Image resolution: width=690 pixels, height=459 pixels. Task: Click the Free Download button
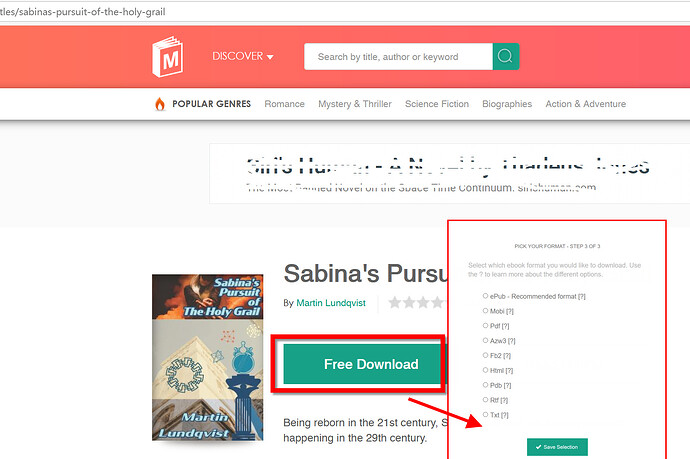[365, 364]
